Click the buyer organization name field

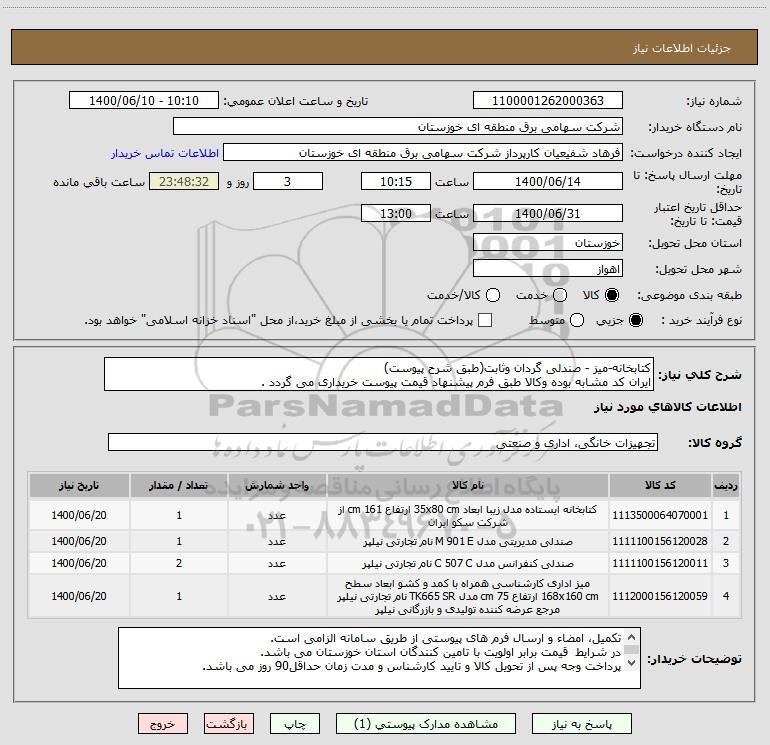(398, 127)
